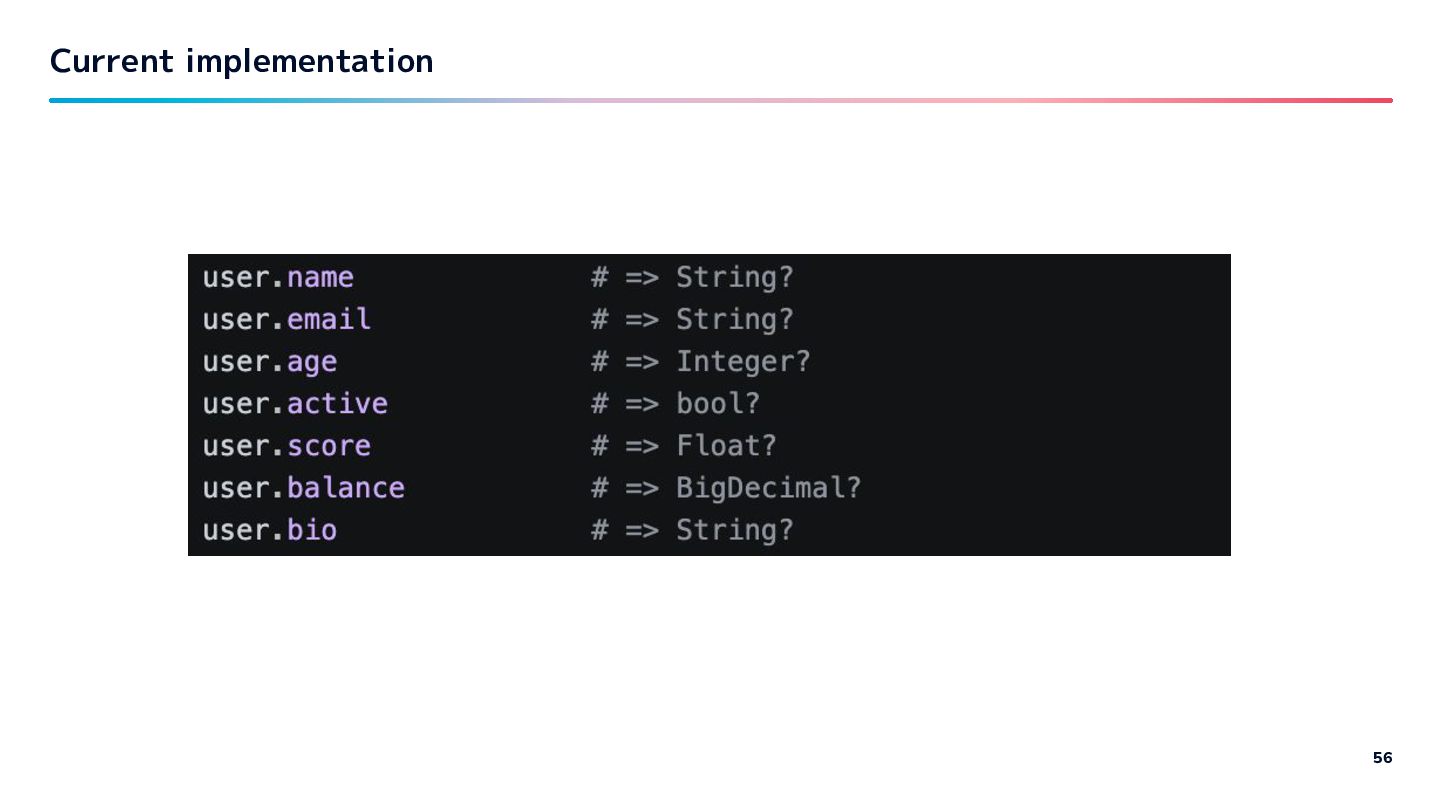This screenshot has width=1440, height=810.
Task: Click the '# =>' arrow beside user.age
Action: point(625,361)
